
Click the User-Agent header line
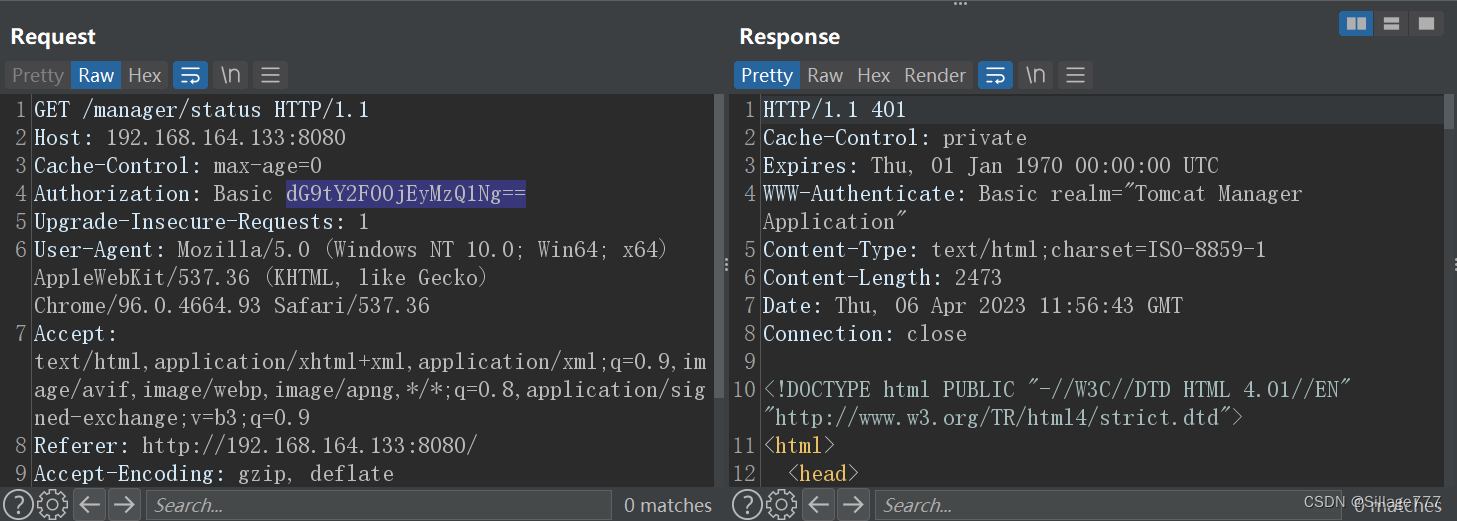pyautogui.click(x=351, y=278)
